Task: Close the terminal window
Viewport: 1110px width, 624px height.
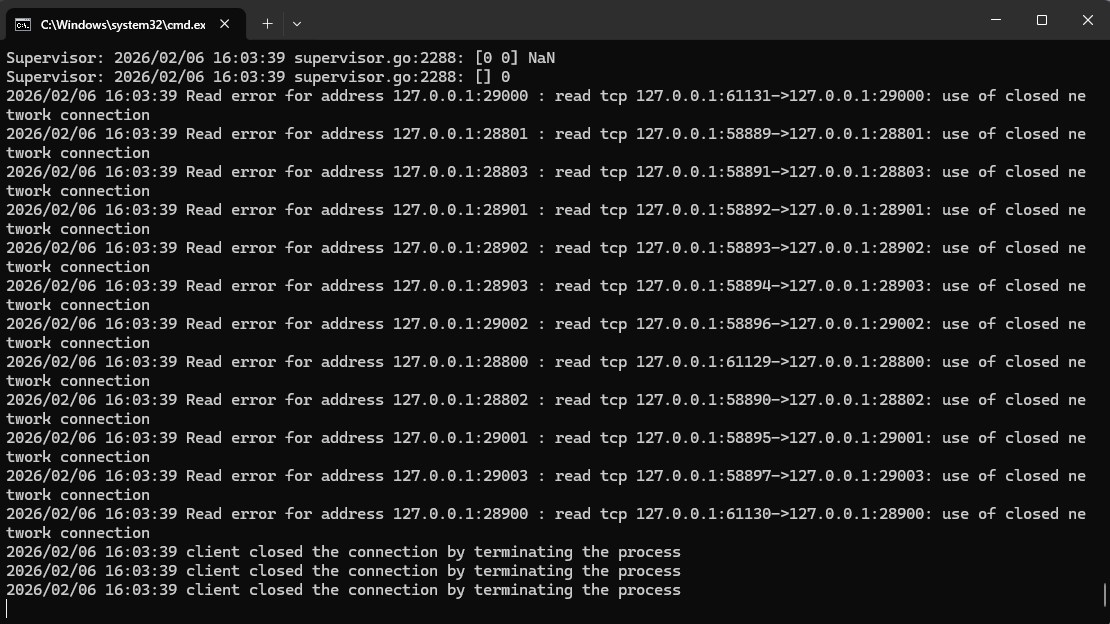Action: (1087, 20)
